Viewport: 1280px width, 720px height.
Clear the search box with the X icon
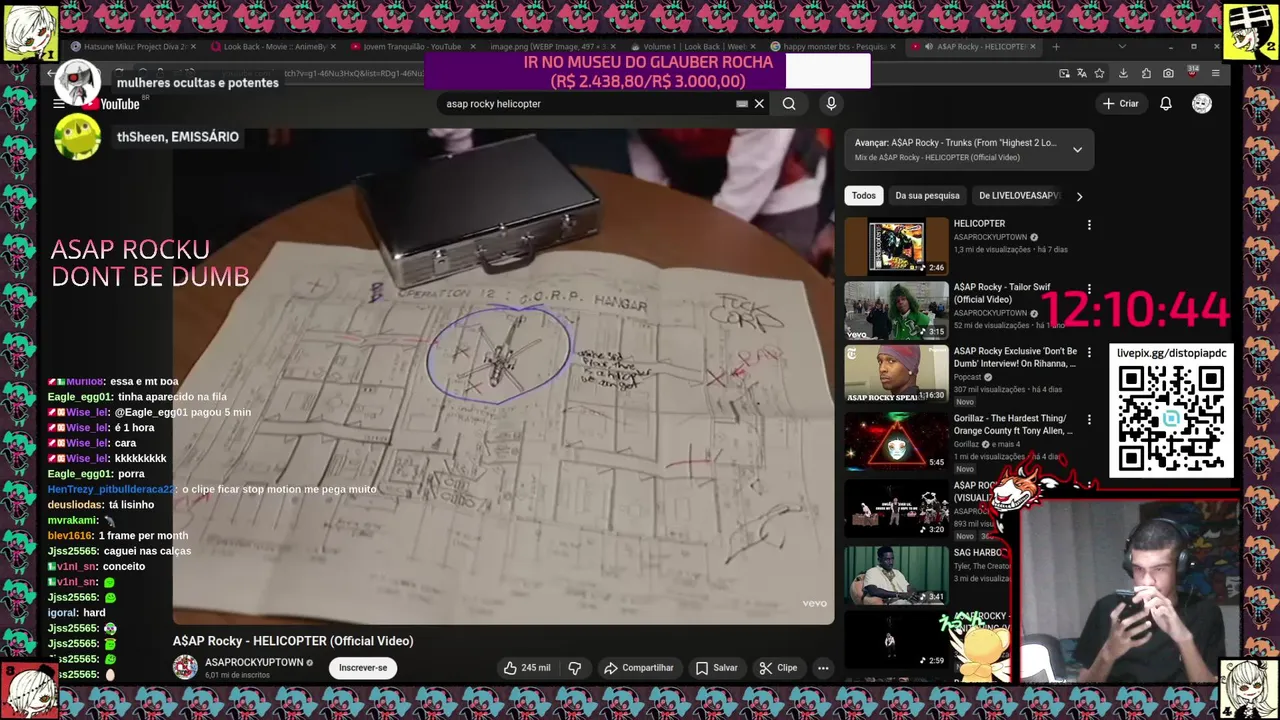[x=759, y=104]
